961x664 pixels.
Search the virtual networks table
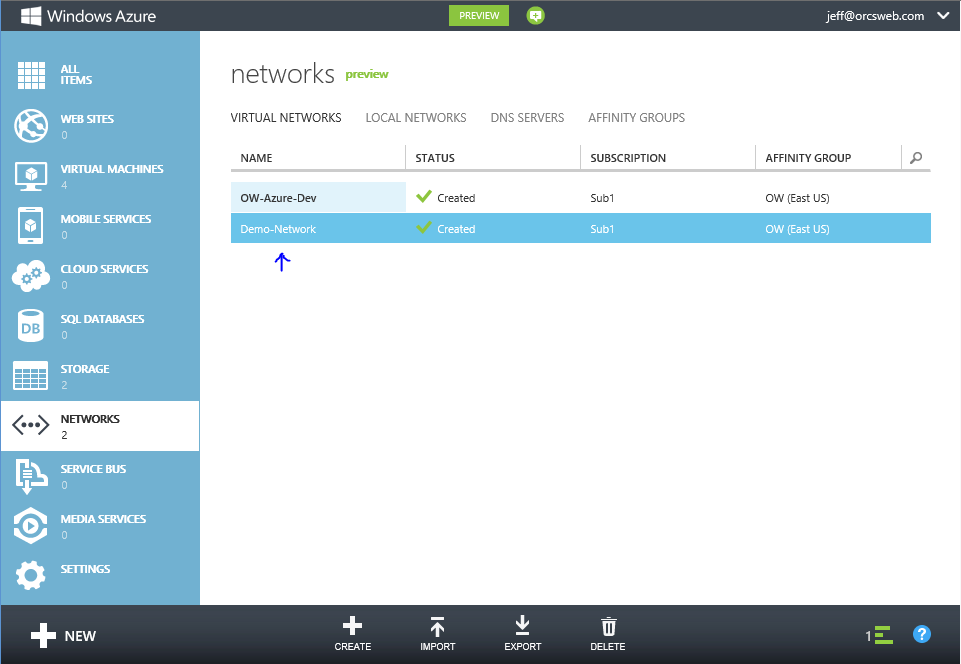(916, 158)
